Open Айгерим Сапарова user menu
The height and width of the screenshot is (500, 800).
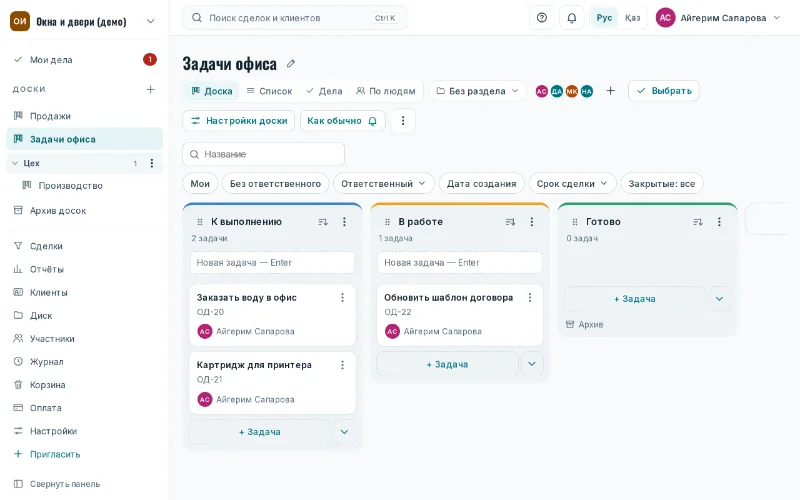point(718,18)
